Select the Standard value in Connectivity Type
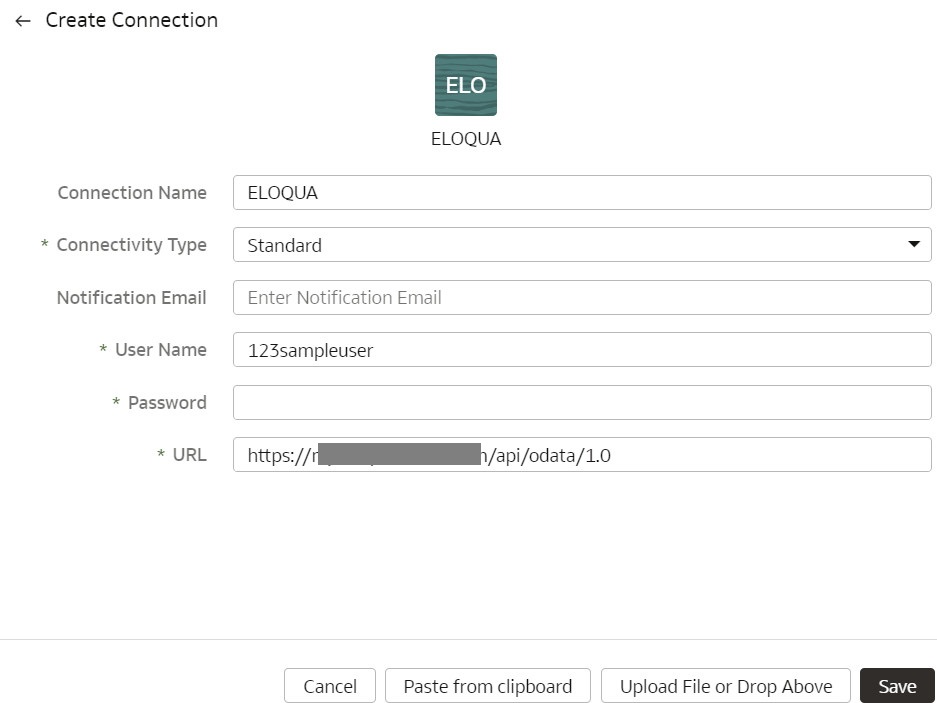 (285, 245)
